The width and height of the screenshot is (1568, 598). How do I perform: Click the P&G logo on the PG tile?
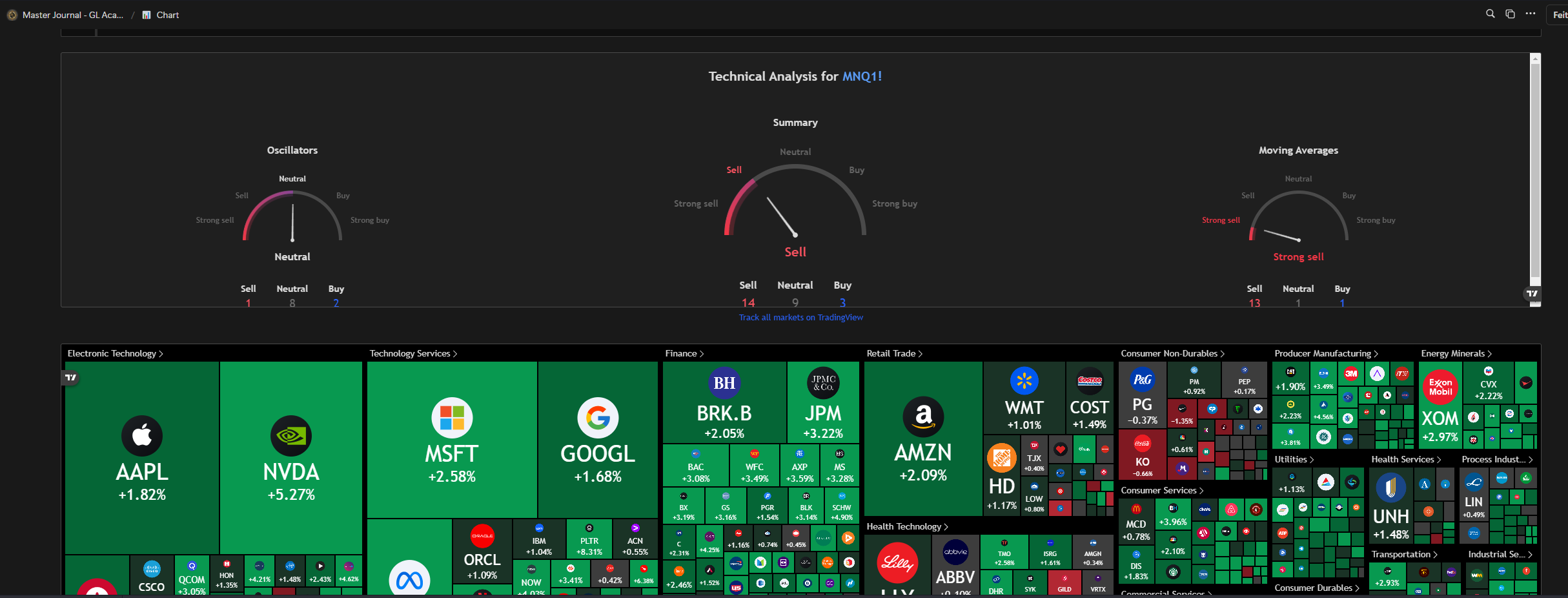click(1143, 380)
